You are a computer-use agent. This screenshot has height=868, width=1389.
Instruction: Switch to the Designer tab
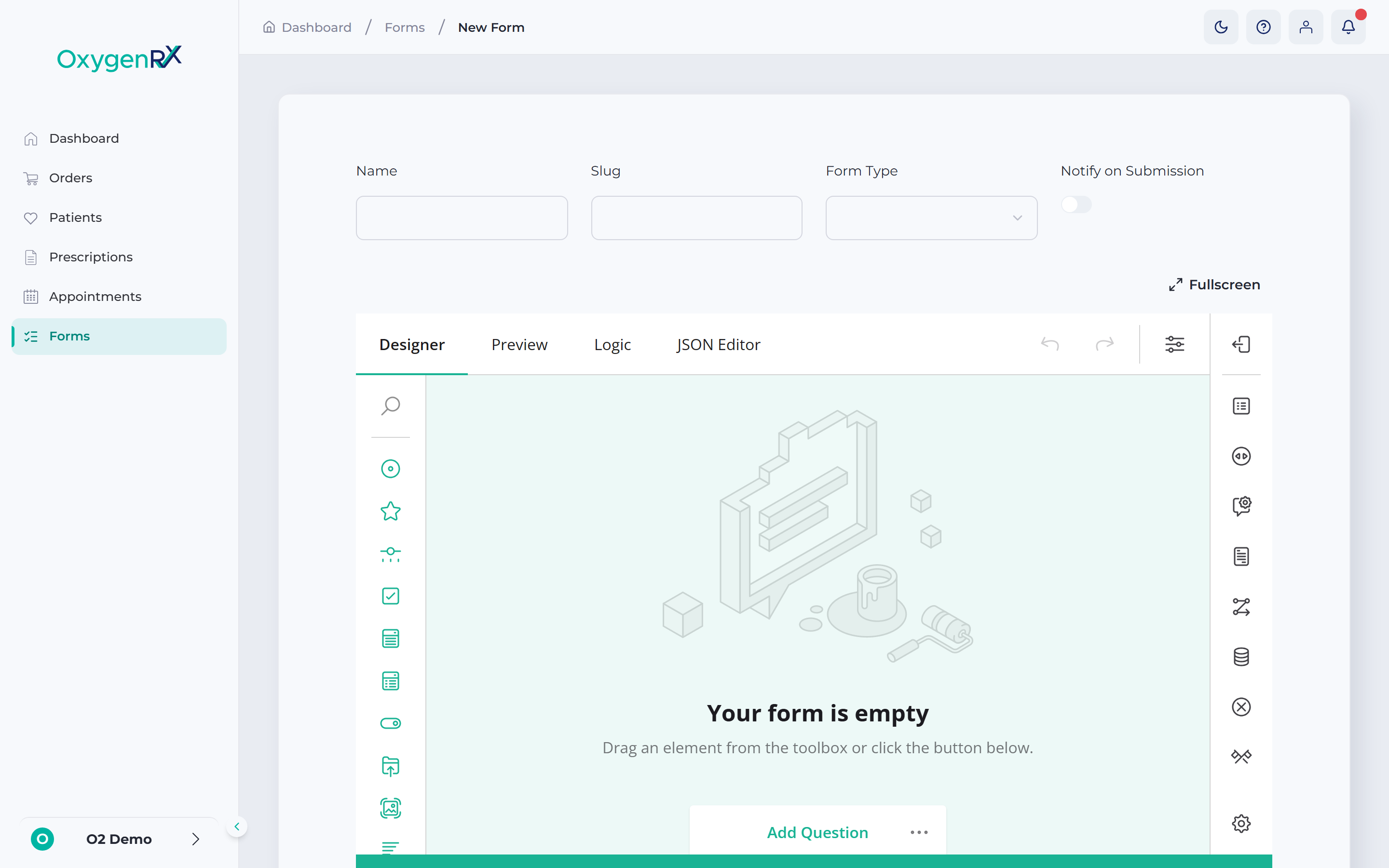pyautogui.click(x=411, y=344)
